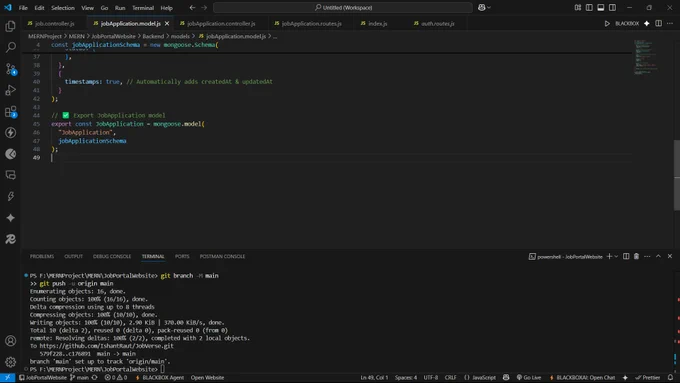This screenshot has height=383, width=680.
Task: Run code with the play icon
Action: 607,23
